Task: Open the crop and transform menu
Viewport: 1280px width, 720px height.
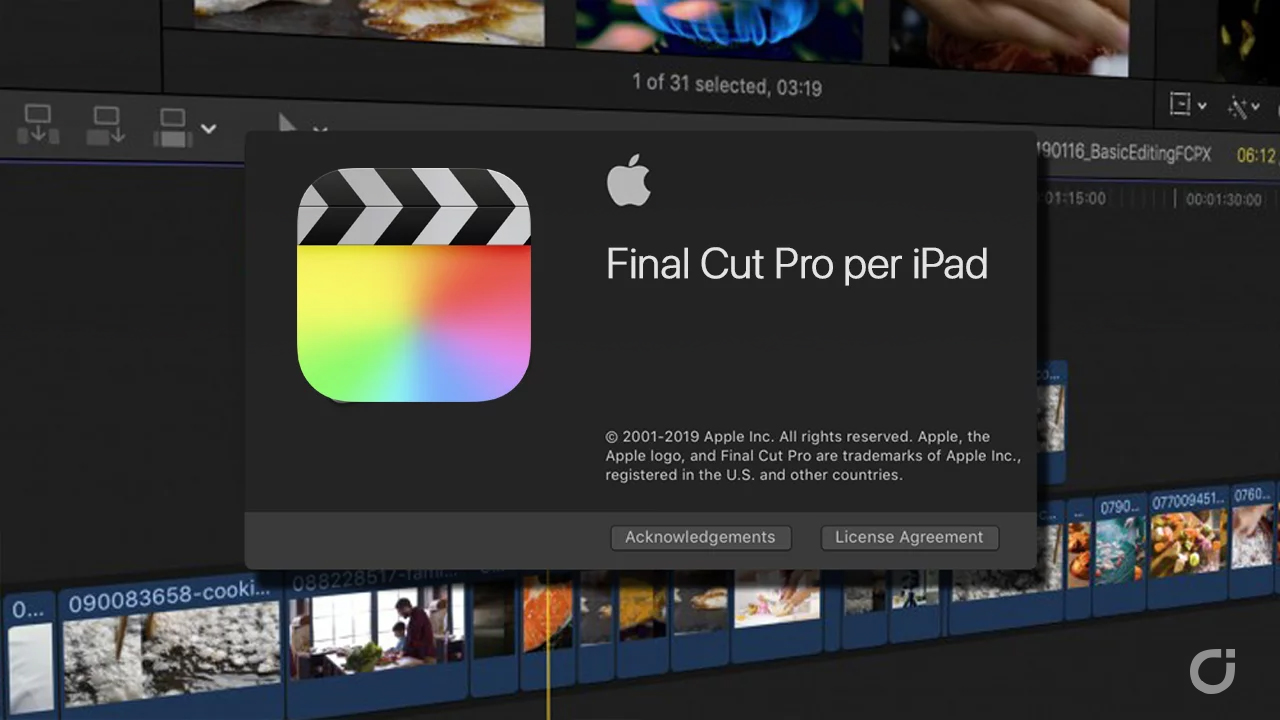Action: [1186, 105]
